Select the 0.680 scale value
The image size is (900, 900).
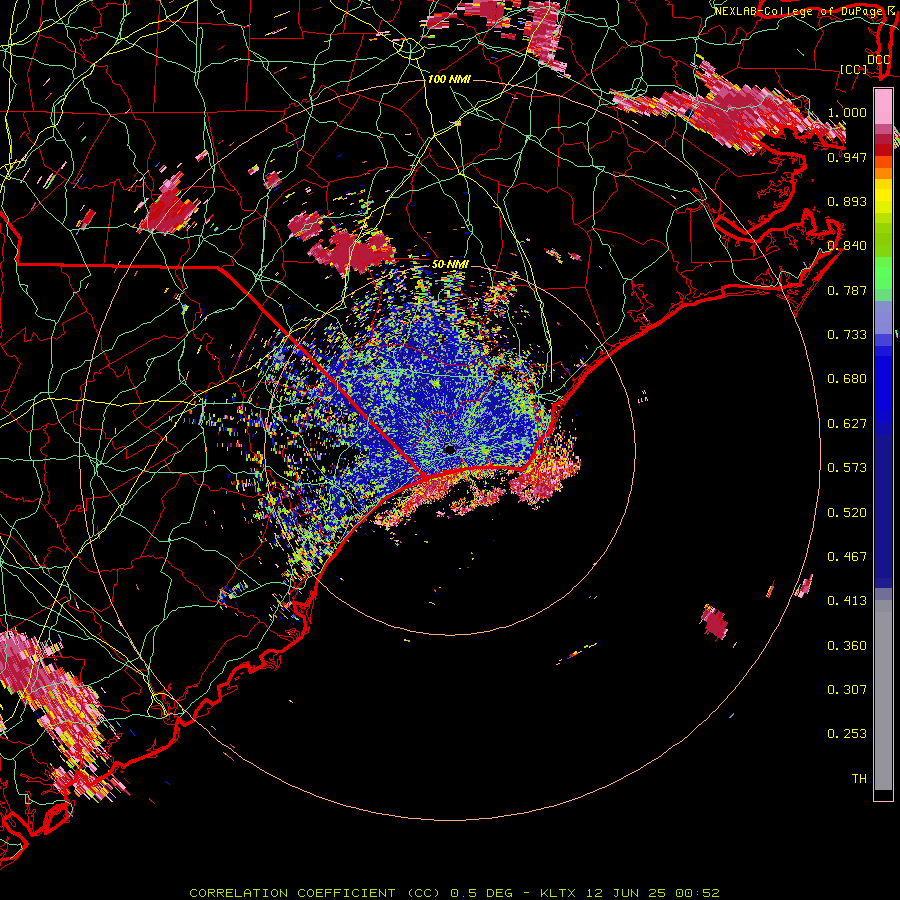(847, 378)
